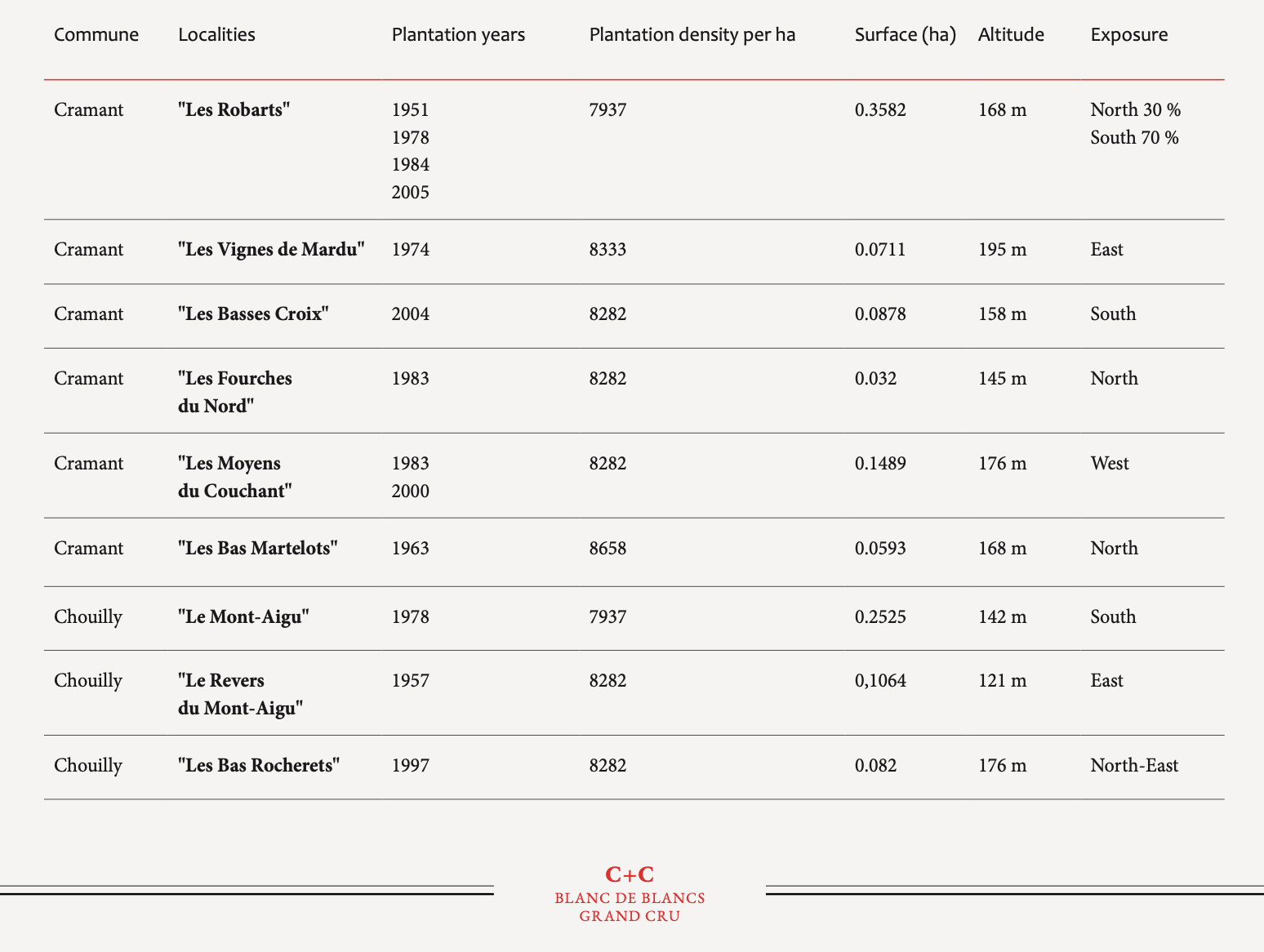Select the Altitude column header
This screenshot has height=952, width=1264.
coord(1011,34)
